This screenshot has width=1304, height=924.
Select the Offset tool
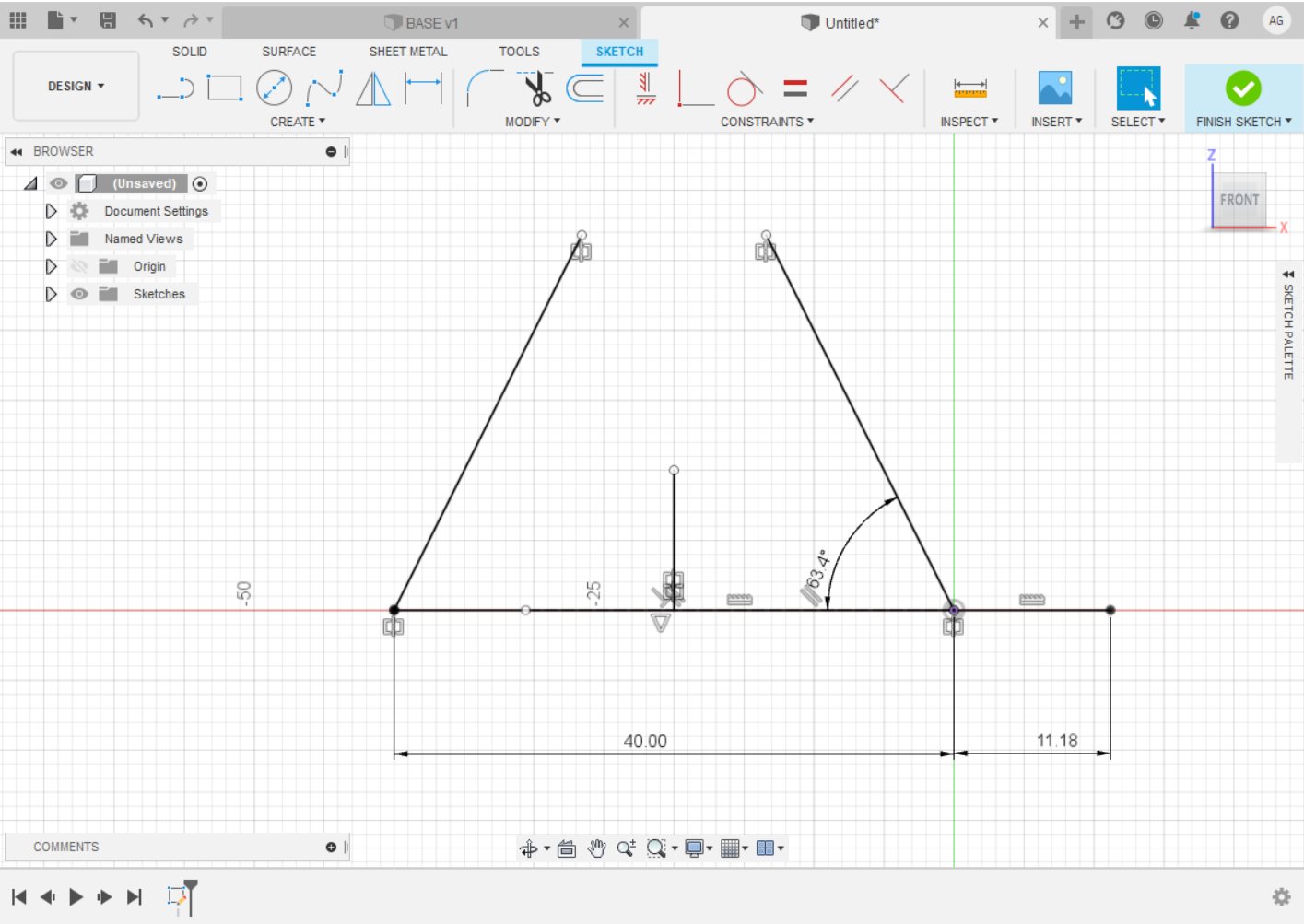[x=585, y=88]
